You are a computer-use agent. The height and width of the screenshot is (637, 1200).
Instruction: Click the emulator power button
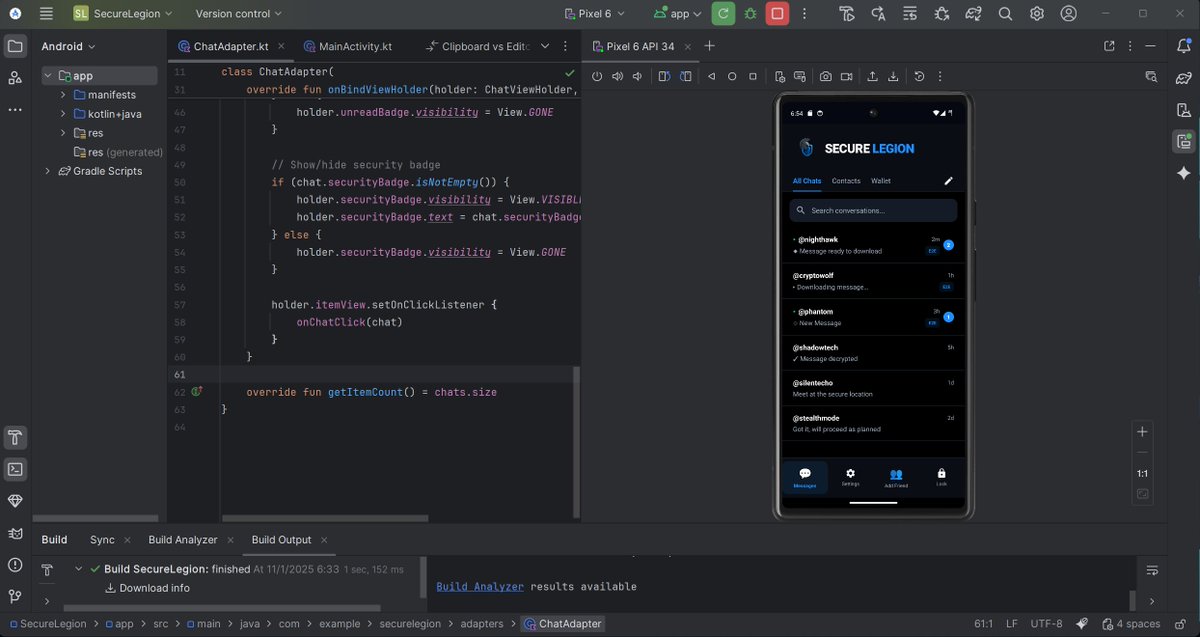[597, 76]
